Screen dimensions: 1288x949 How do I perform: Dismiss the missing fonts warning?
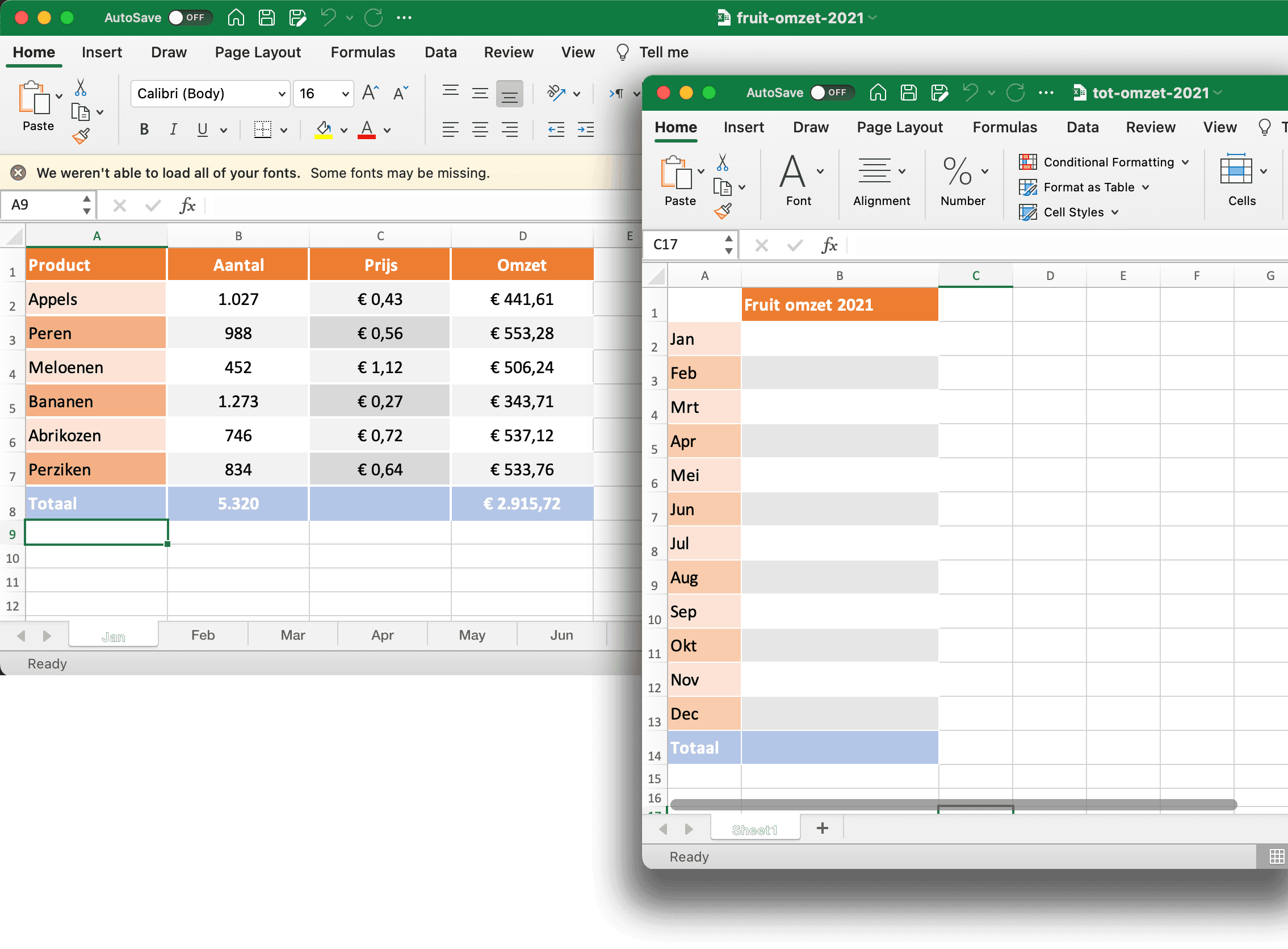point(18,172)
